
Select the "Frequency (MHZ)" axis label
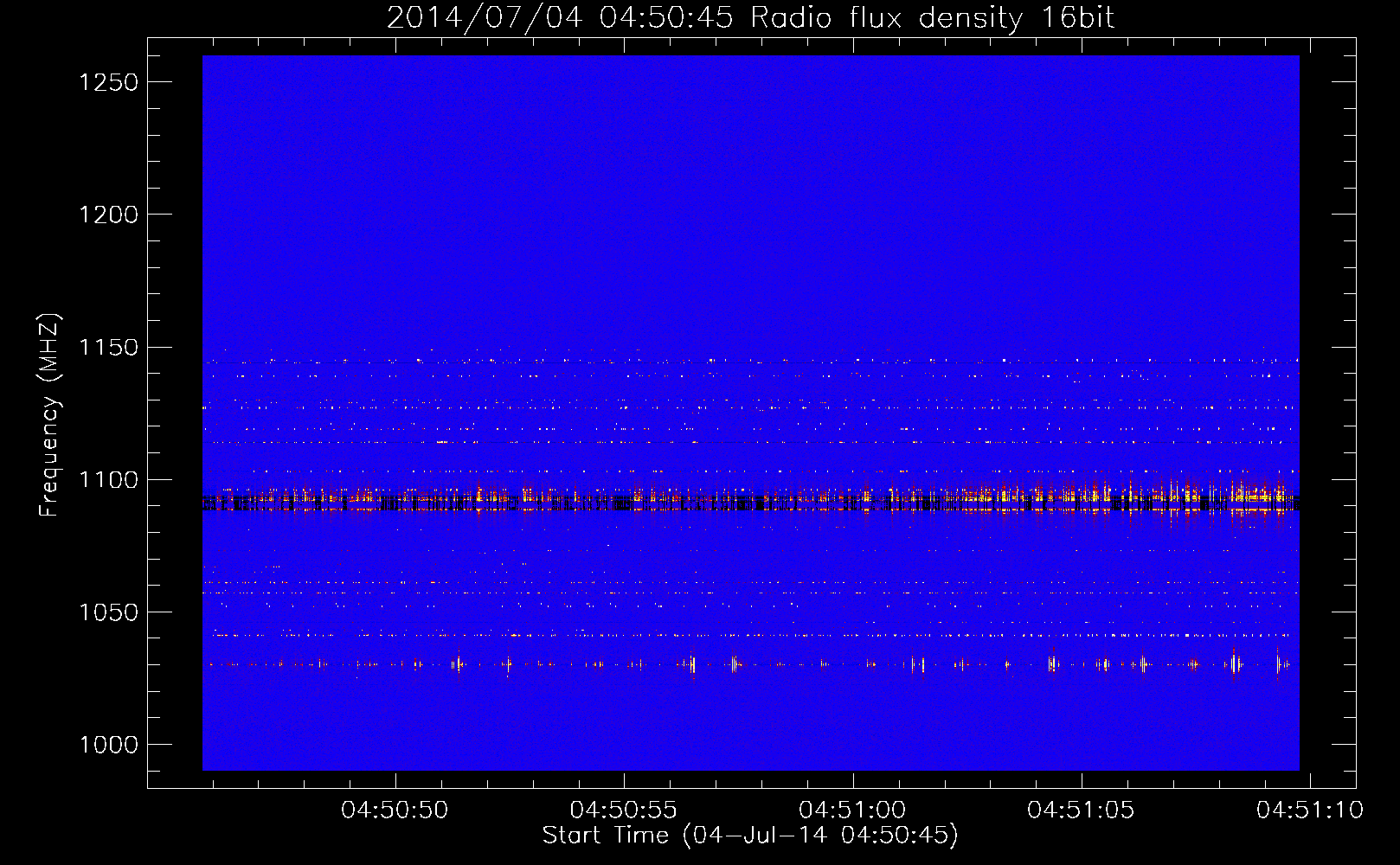[50, 415]
